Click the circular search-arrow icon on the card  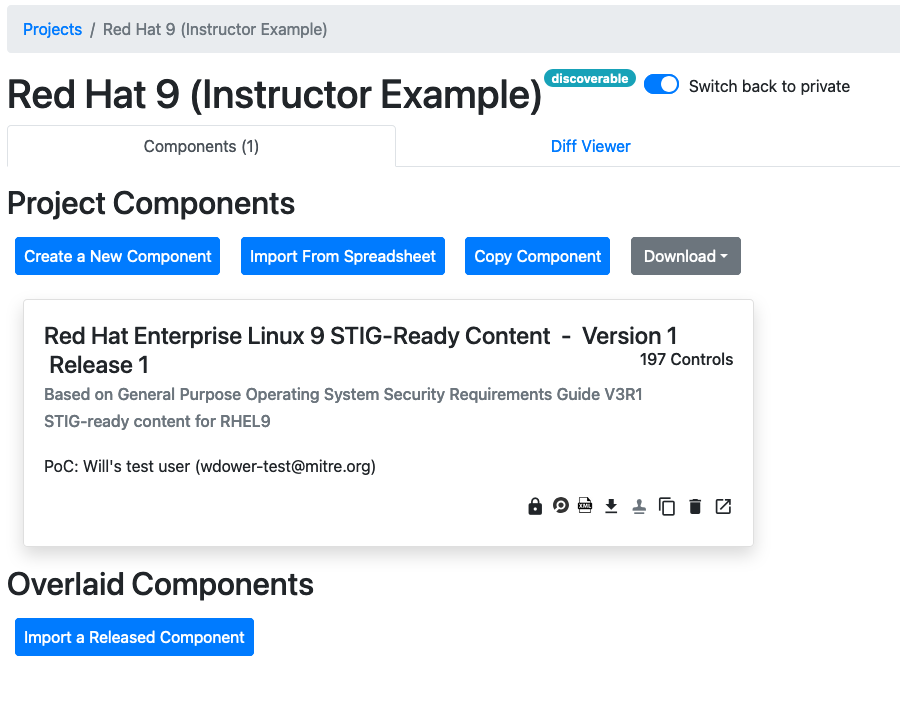tap(561, 506)
